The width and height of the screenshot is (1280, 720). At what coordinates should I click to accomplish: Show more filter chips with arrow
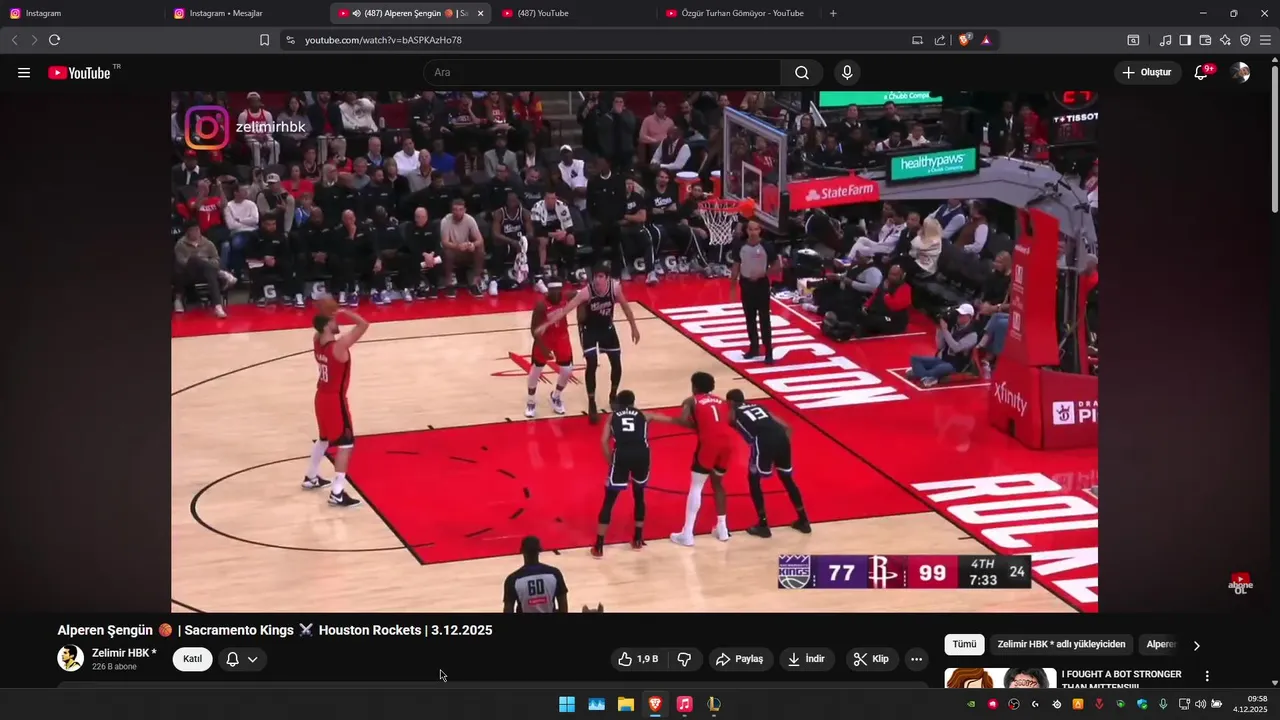1197,645
